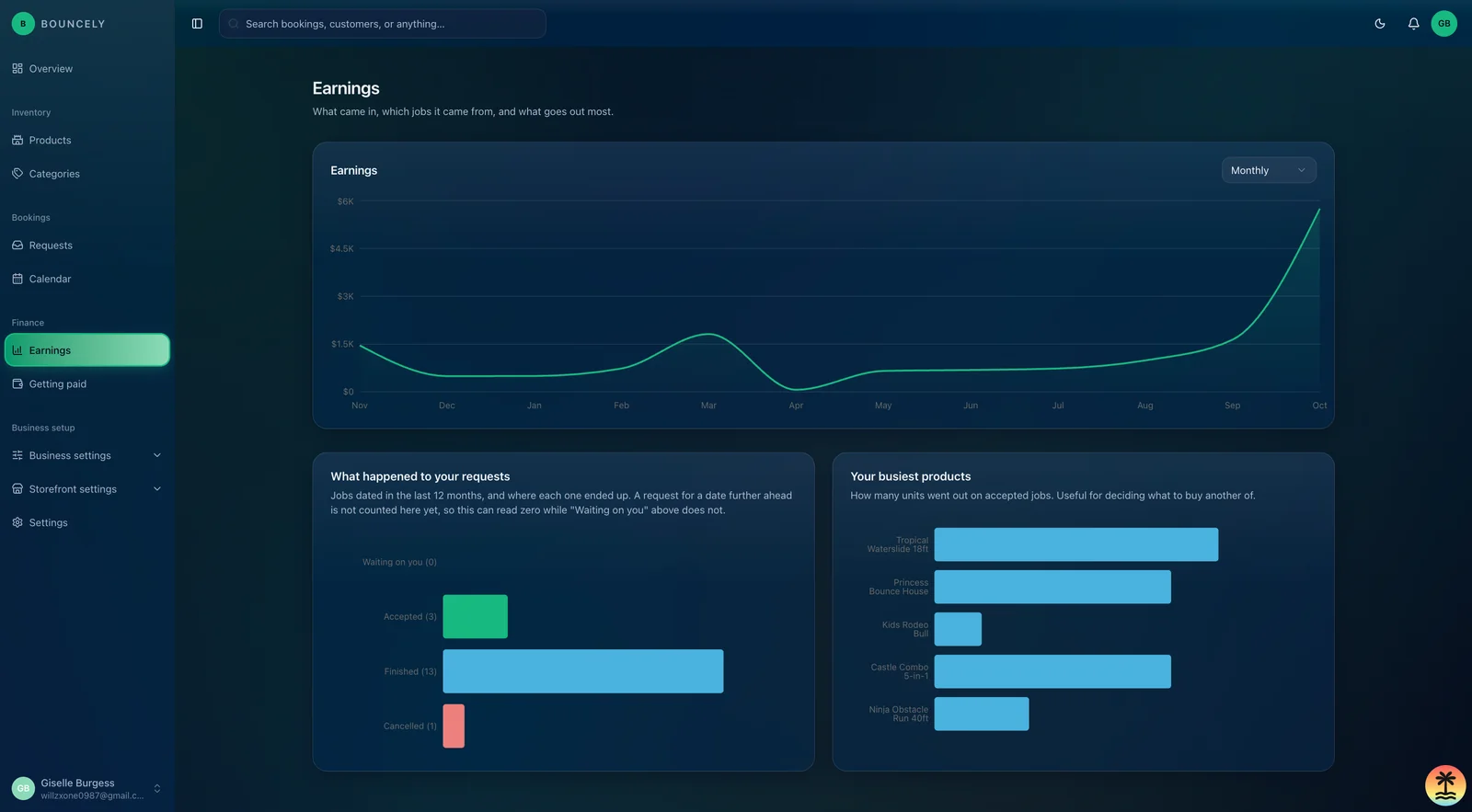Click the GB avatar in top bar
This screenshot has height=812, width=1472.
point(1444,24)
